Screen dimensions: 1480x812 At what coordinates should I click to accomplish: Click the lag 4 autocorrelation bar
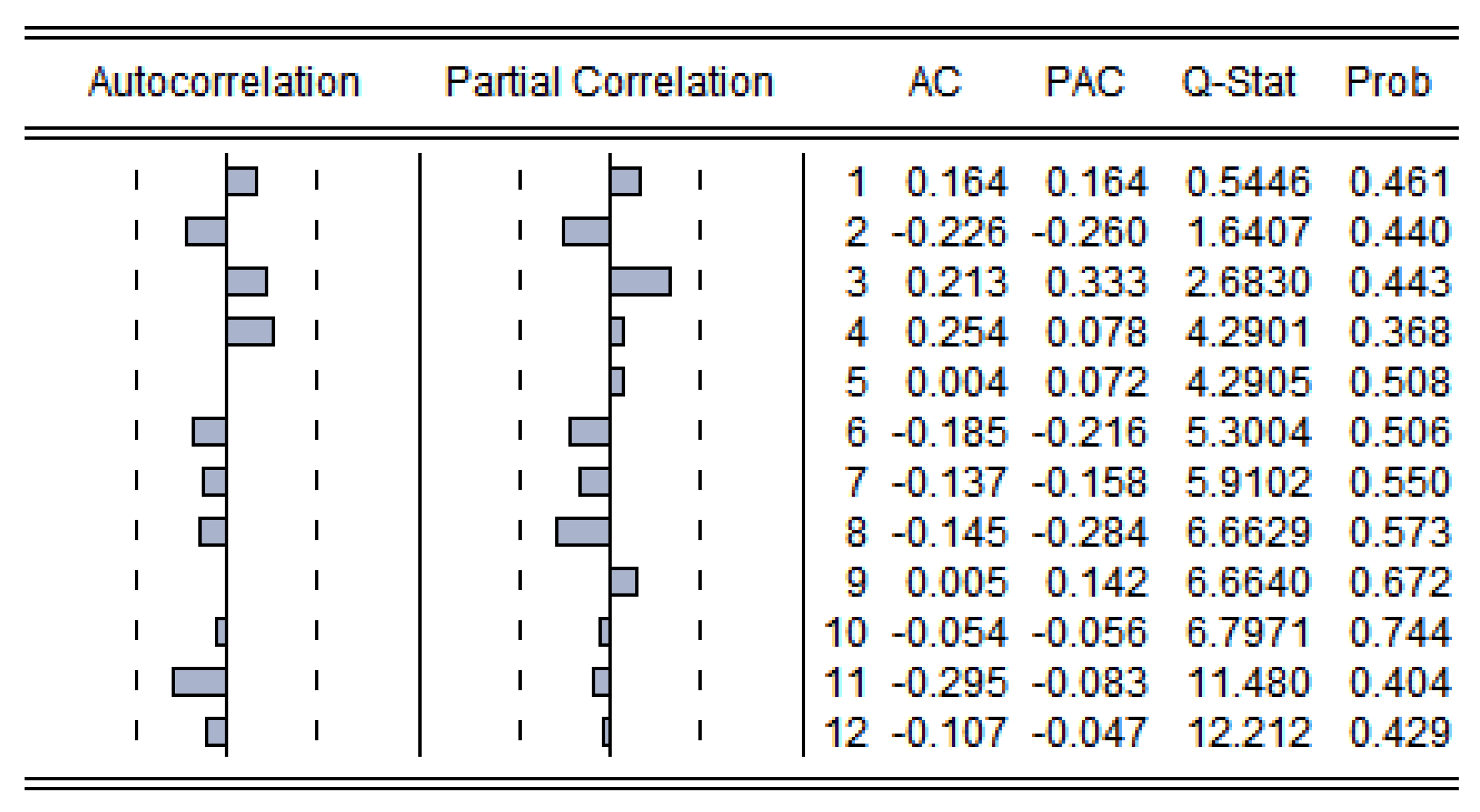click(x=251, y=332)
